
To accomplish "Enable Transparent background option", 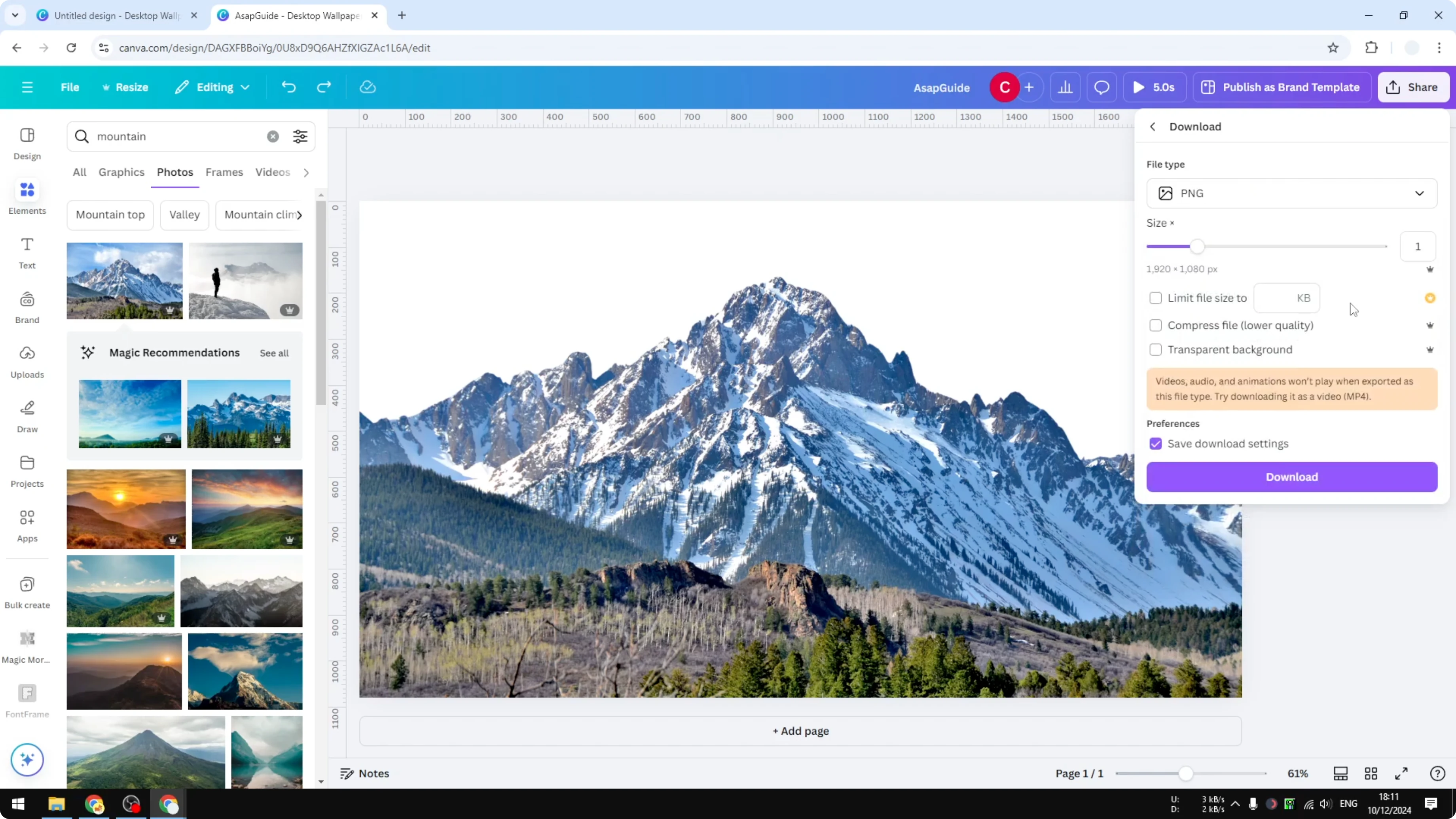I will click(x=1155, y=349).
